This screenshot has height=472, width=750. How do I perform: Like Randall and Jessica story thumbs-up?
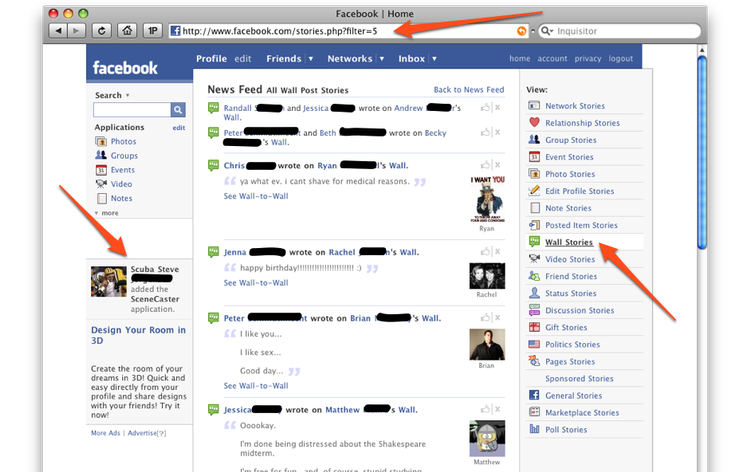[485, 108]
